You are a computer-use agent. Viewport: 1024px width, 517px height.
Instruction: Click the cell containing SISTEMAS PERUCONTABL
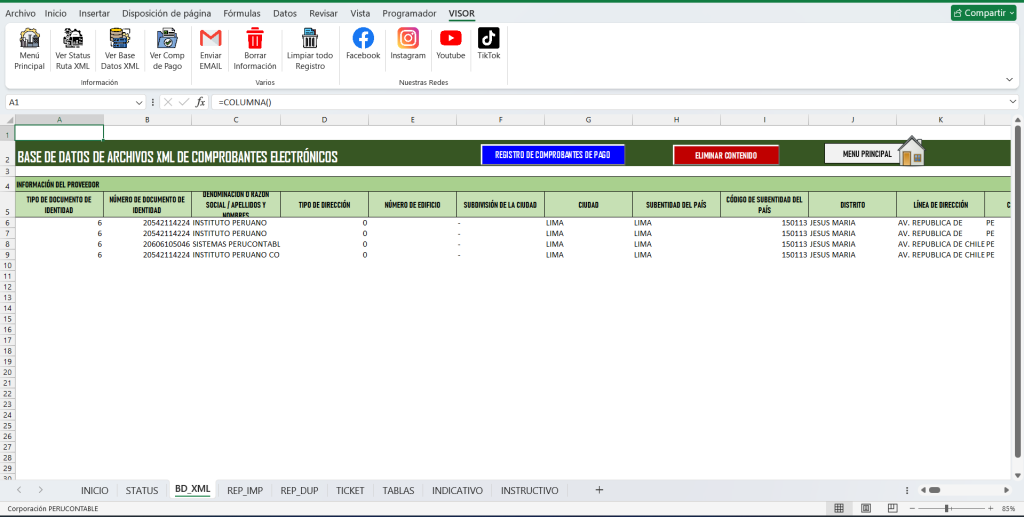(x=236, y=244)
